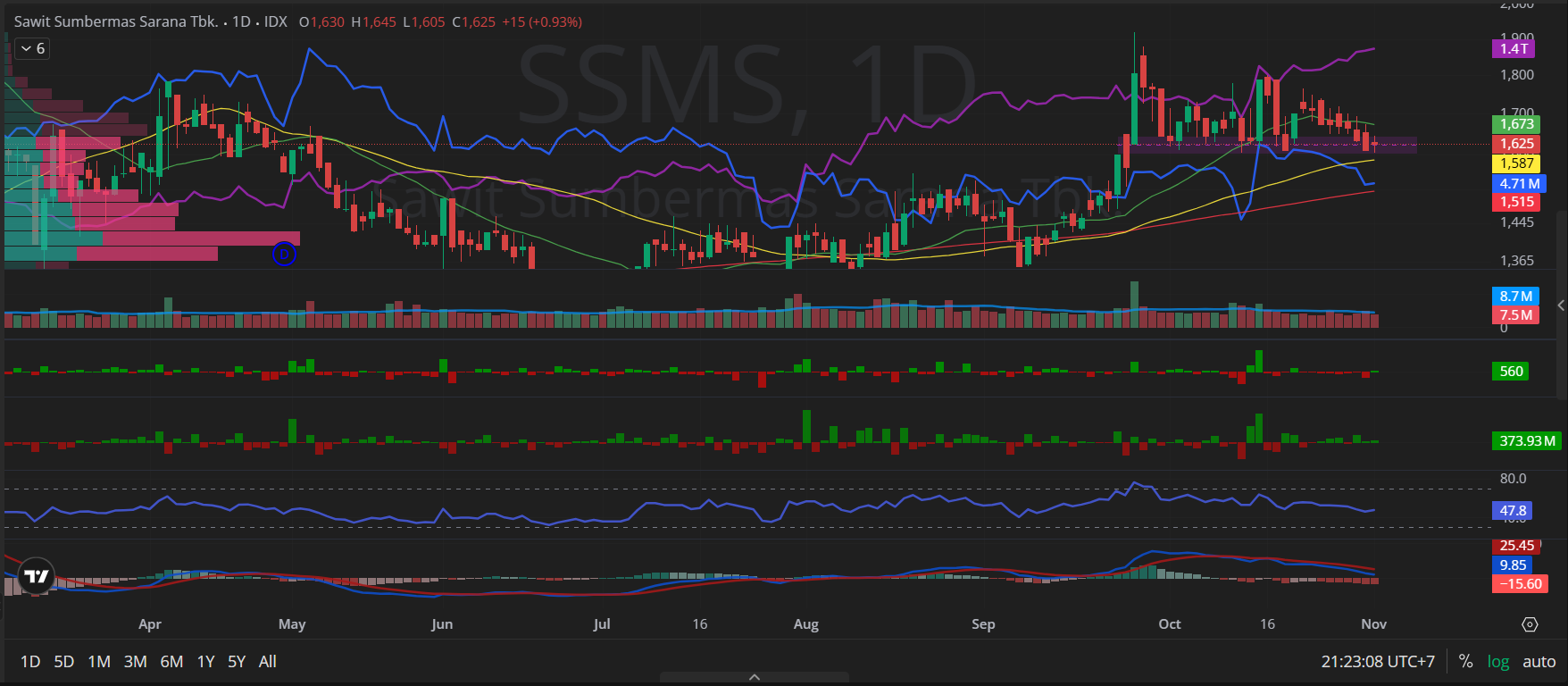Image resolution: width=1568 pixels, height=686 pixels.
Task: Expand the indicator legend showing 6
Action: [32, 49]
